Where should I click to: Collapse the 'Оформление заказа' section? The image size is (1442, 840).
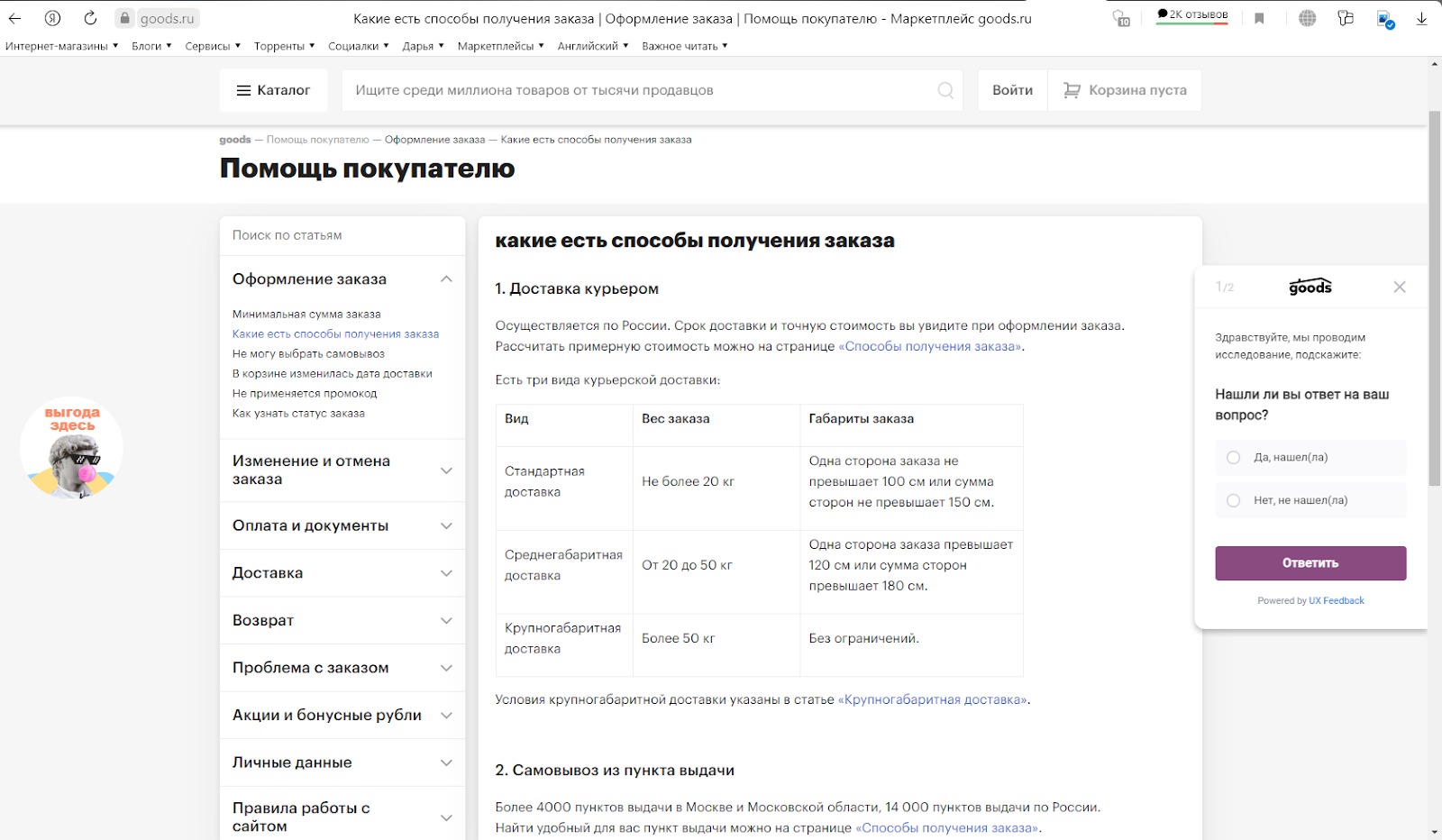[x=445, y=279]
